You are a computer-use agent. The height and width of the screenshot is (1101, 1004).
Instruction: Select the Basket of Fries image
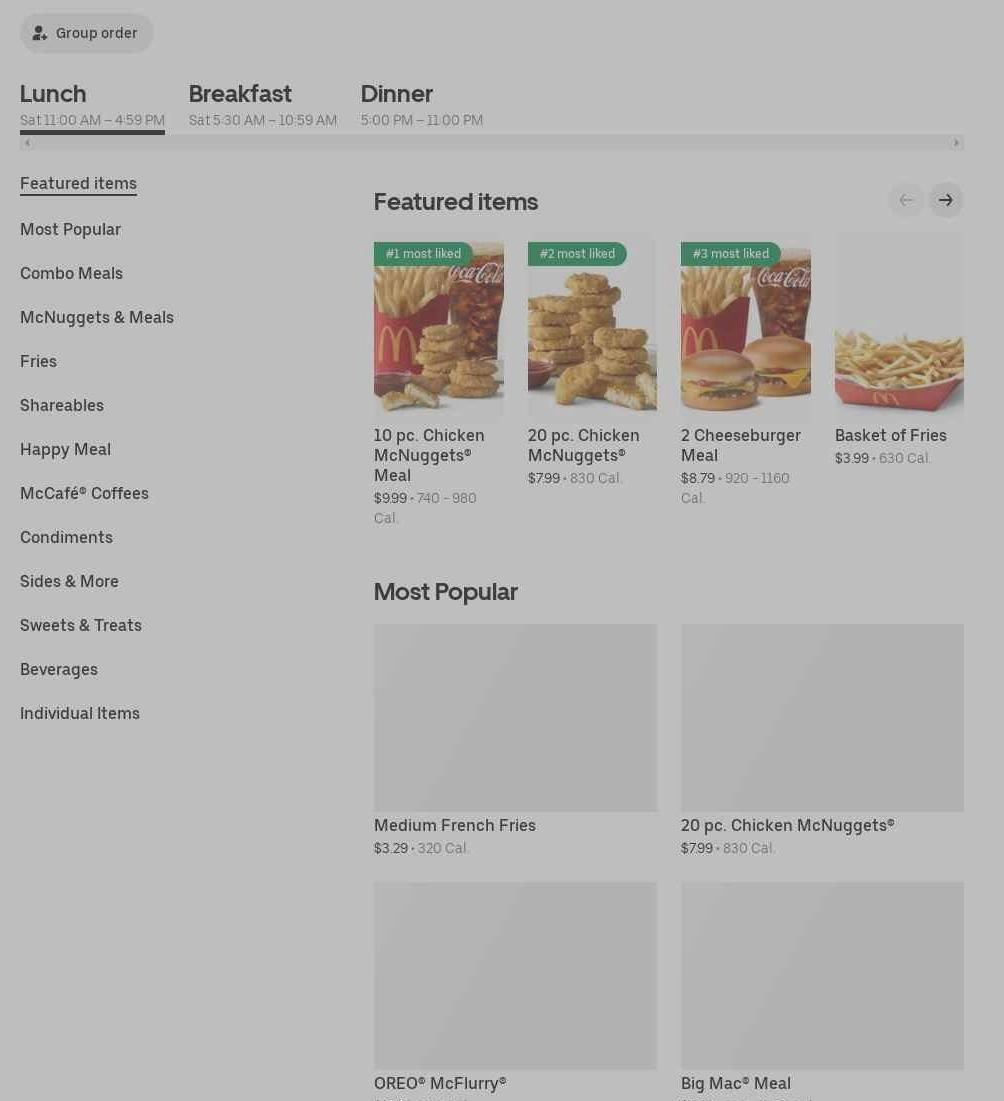[x=898, y=328]
